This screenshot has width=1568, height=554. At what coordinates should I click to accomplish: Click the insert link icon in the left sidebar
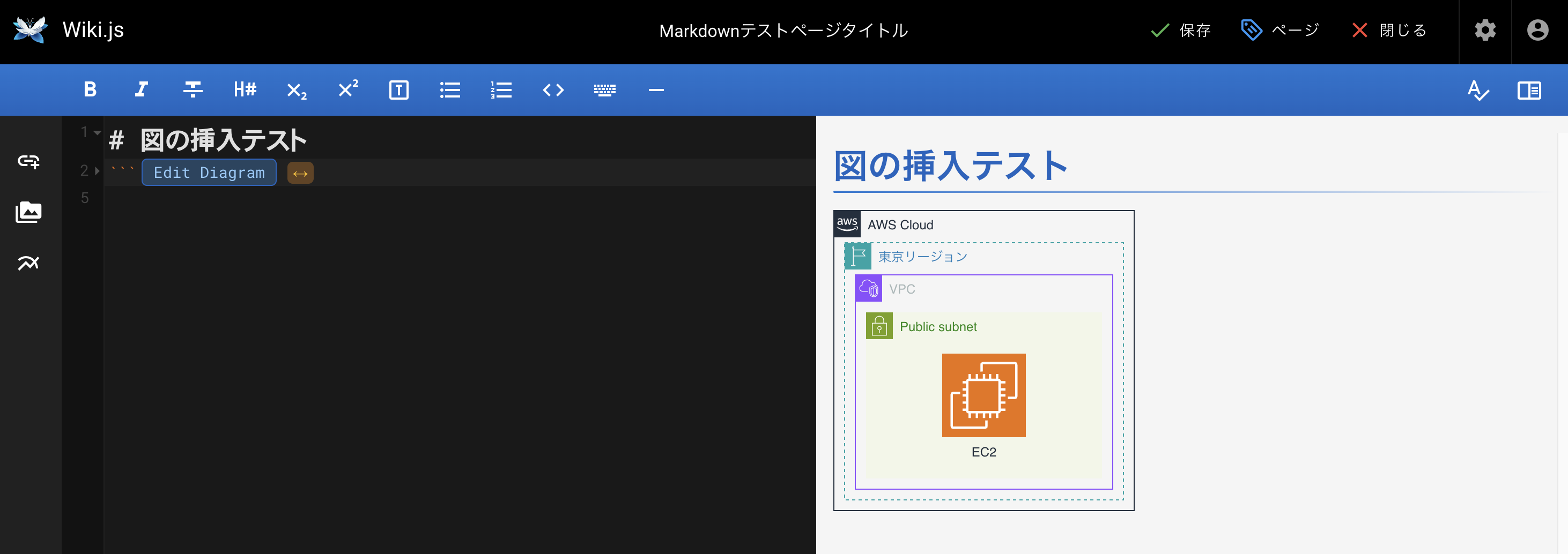pyautogui.click(x=29, y=162)
